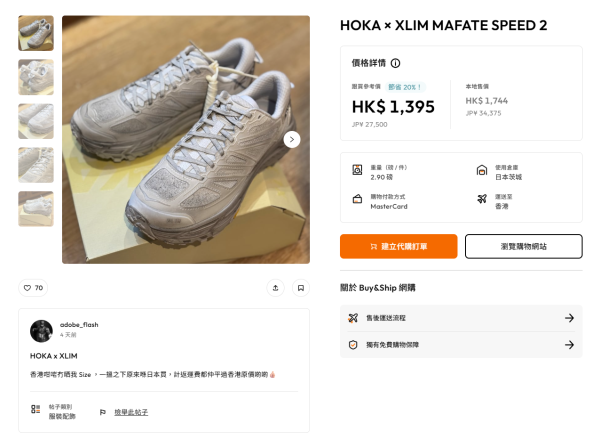Like the post with the heart icon
This screenshot has height=448, width=600.
coord(33,288)
